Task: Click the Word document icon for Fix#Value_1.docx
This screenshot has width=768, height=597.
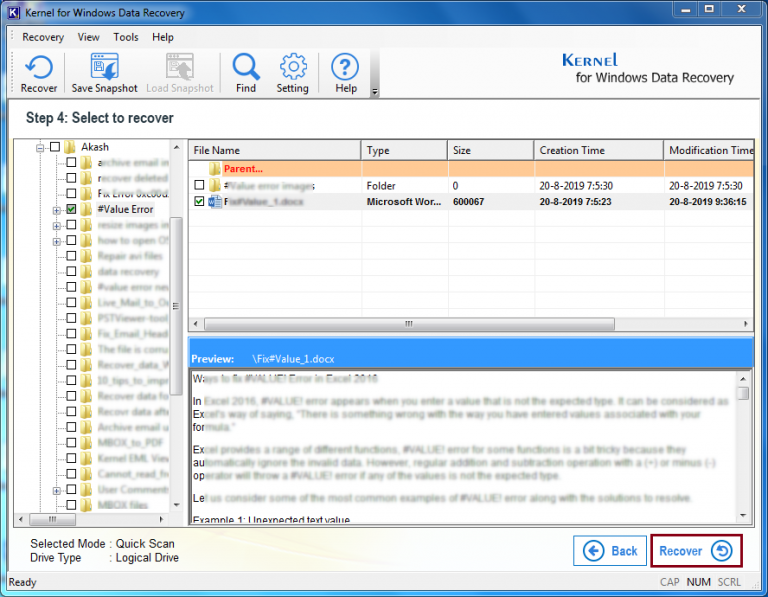Action: click(214, 201)
